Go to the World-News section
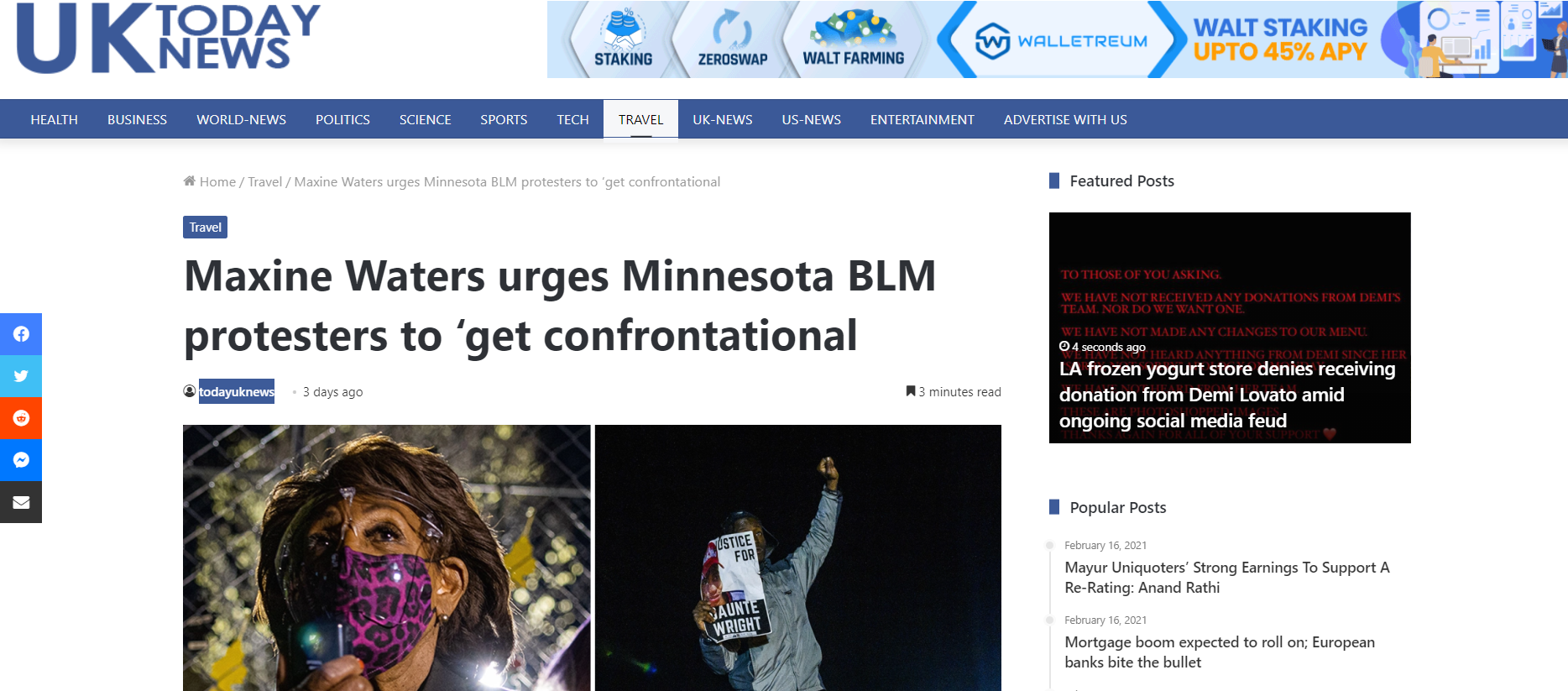 (242, 119)
